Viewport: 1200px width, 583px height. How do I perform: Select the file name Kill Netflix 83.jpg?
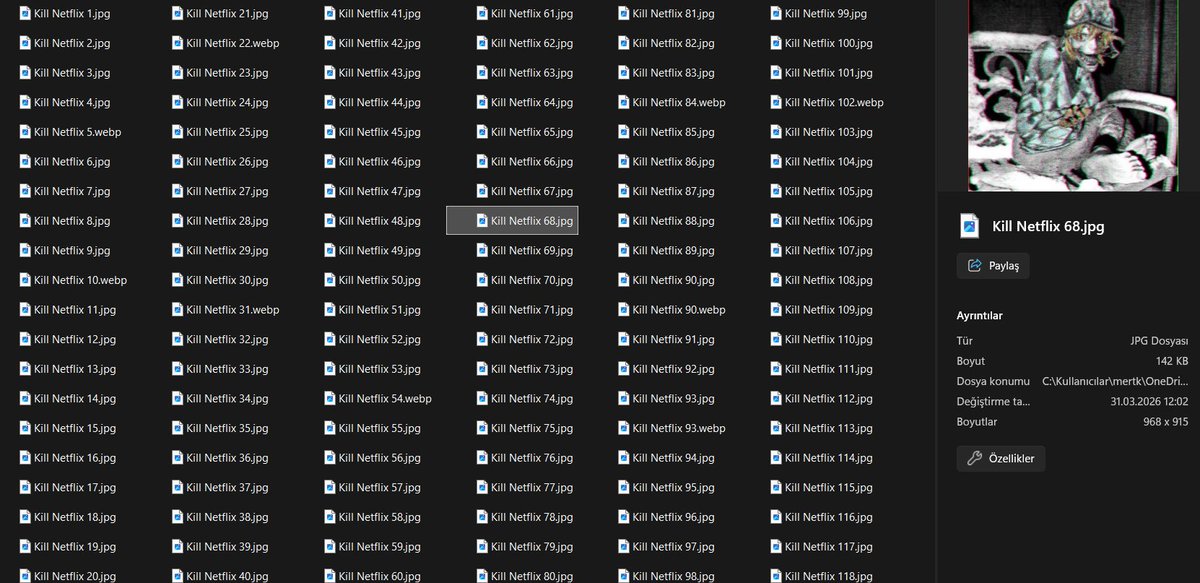[674, 73]
